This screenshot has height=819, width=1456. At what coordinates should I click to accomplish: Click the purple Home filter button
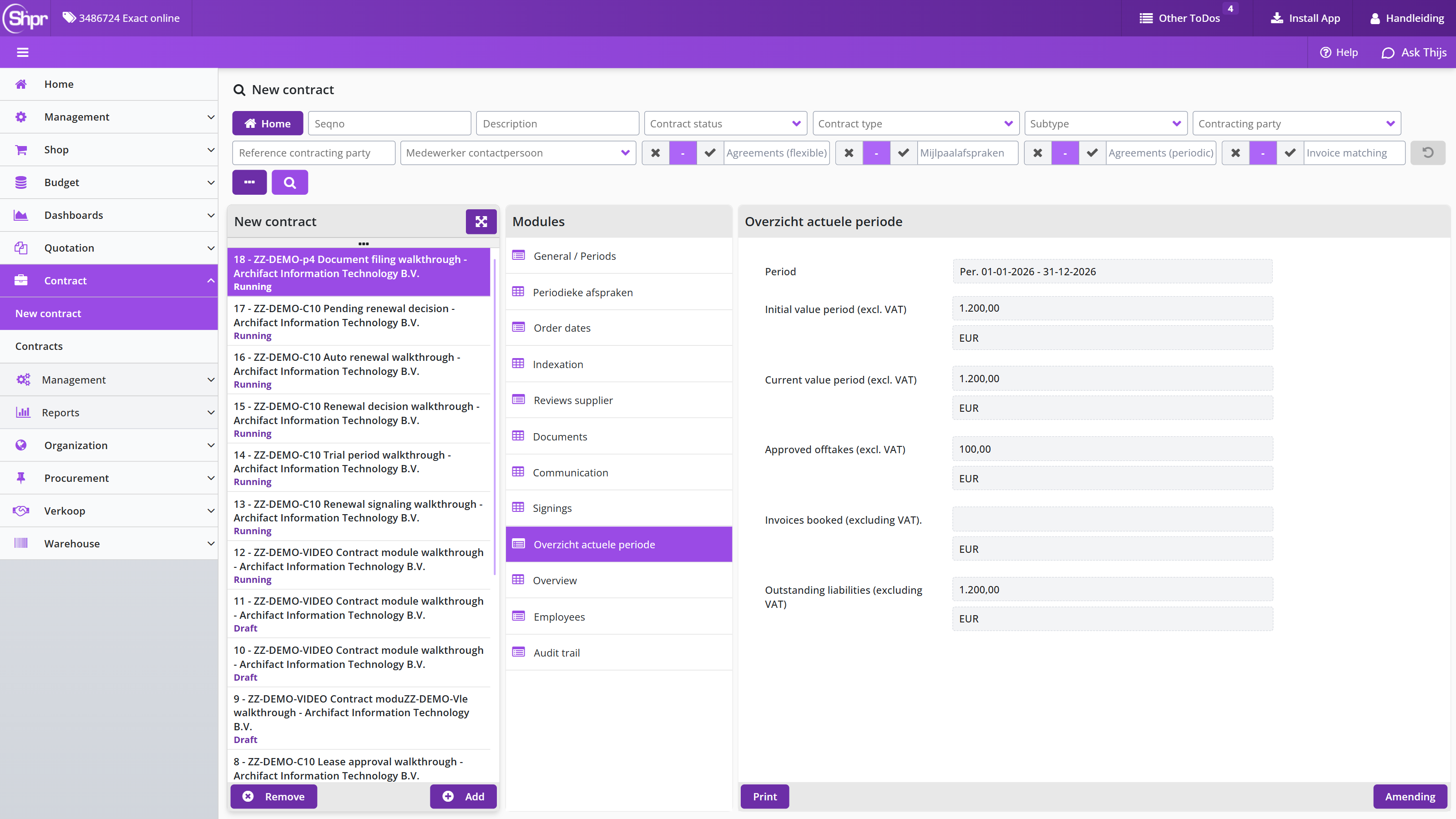point(268,123)
